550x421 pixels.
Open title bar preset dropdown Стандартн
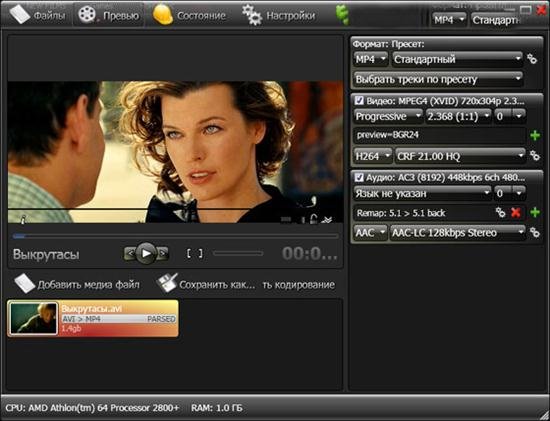(496, 20)
